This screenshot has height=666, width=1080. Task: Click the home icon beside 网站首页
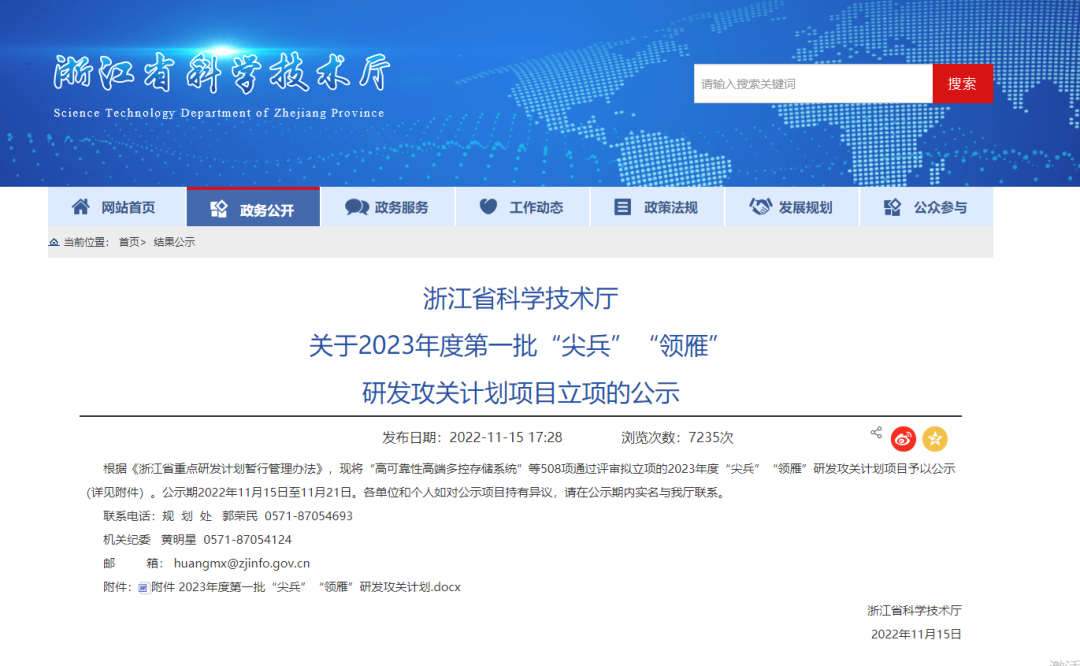click(x=81, y=207)
